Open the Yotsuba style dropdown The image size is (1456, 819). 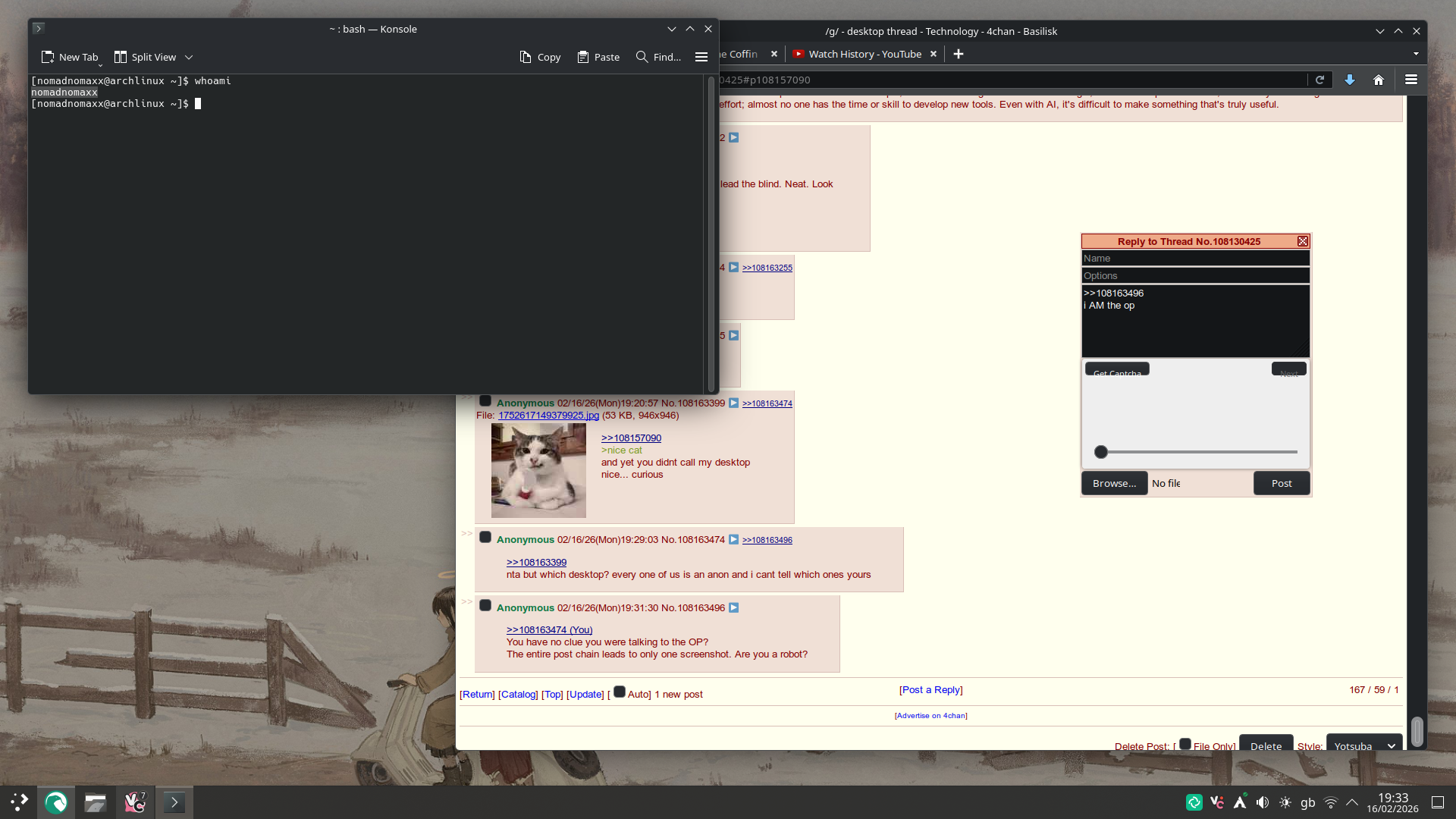(1363, 745)
